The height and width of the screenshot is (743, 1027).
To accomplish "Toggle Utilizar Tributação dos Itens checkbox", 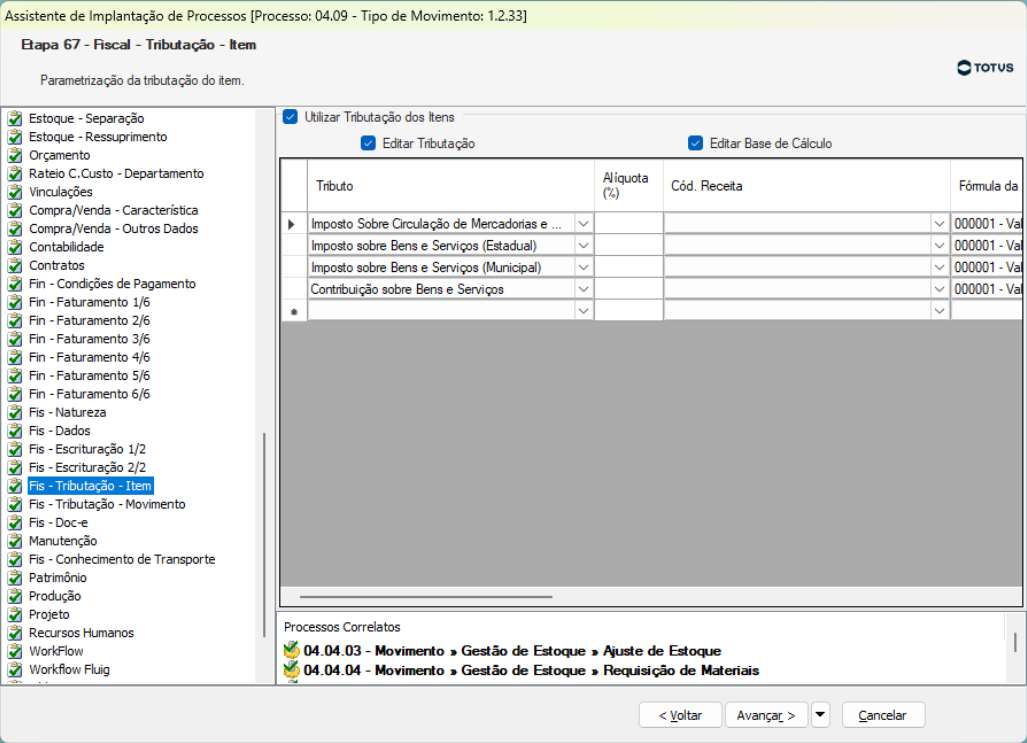I will 290,117.
